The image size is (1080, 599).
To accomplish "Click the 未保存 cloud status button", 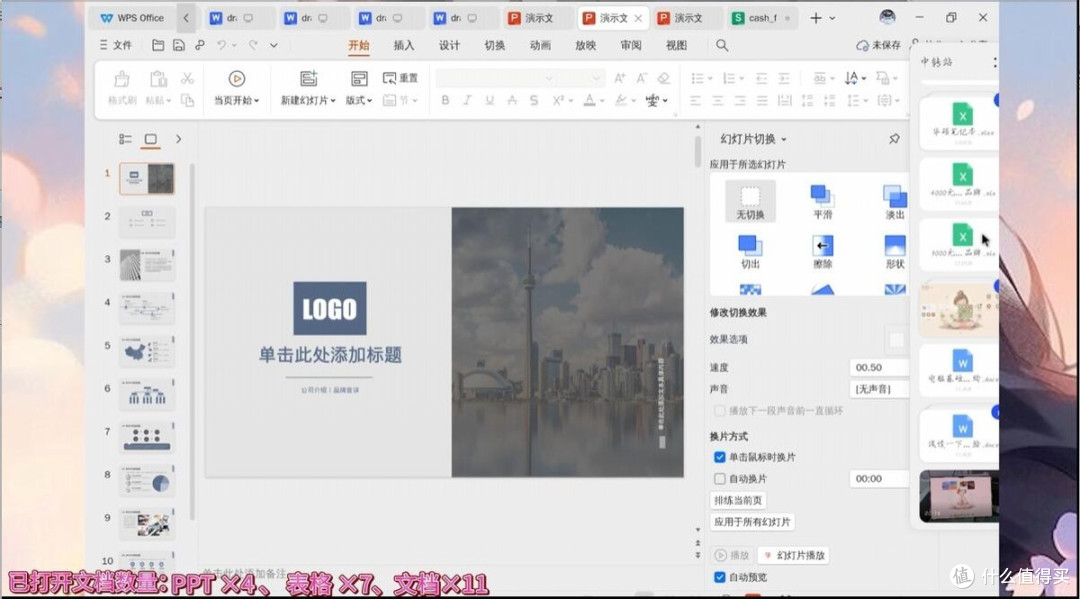I will click(878, 45).
